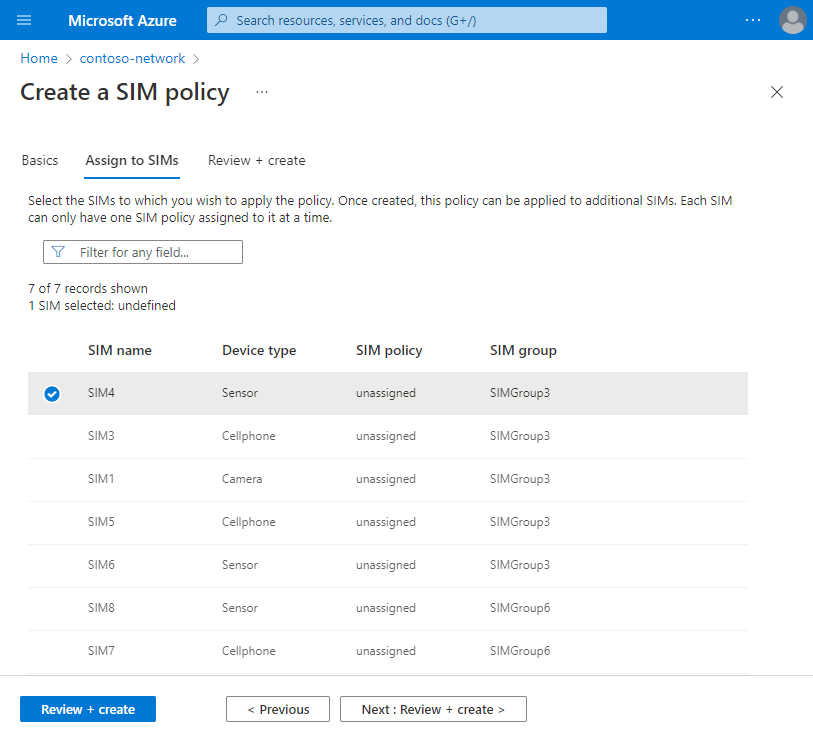Viewport: 813px width, 742px height.
Task: Select the SIM3 row
Action: (101, 436)
